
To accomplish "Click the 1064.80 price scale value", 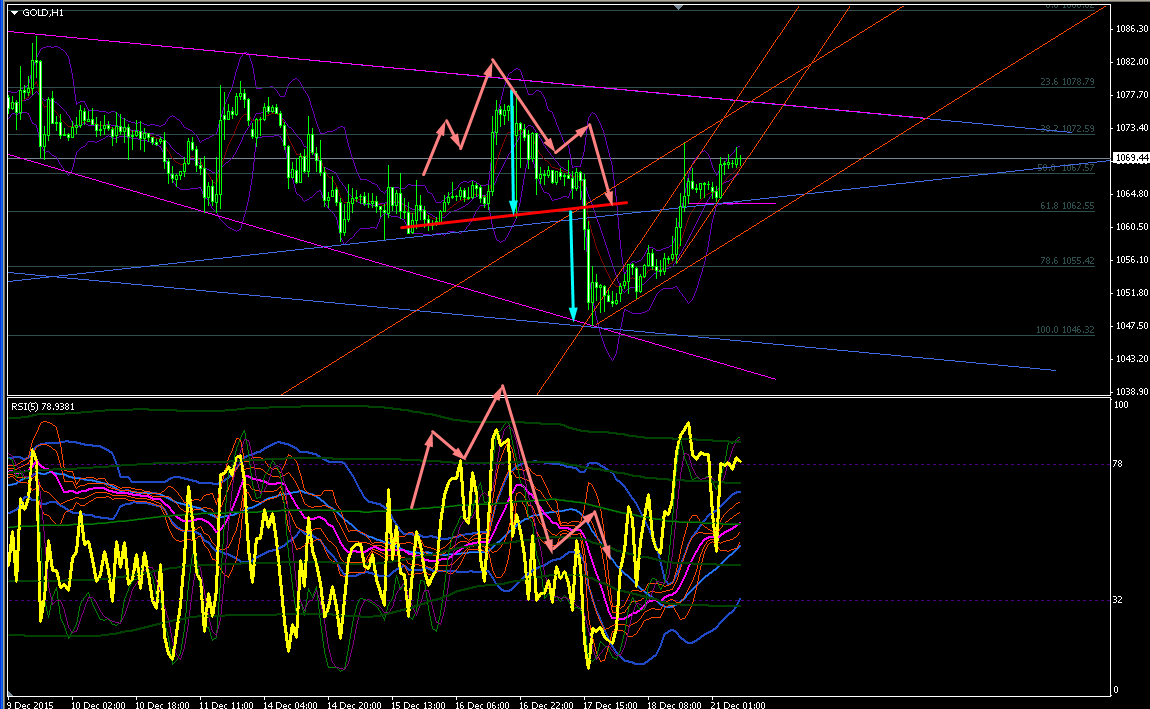I will (1132, 194).
